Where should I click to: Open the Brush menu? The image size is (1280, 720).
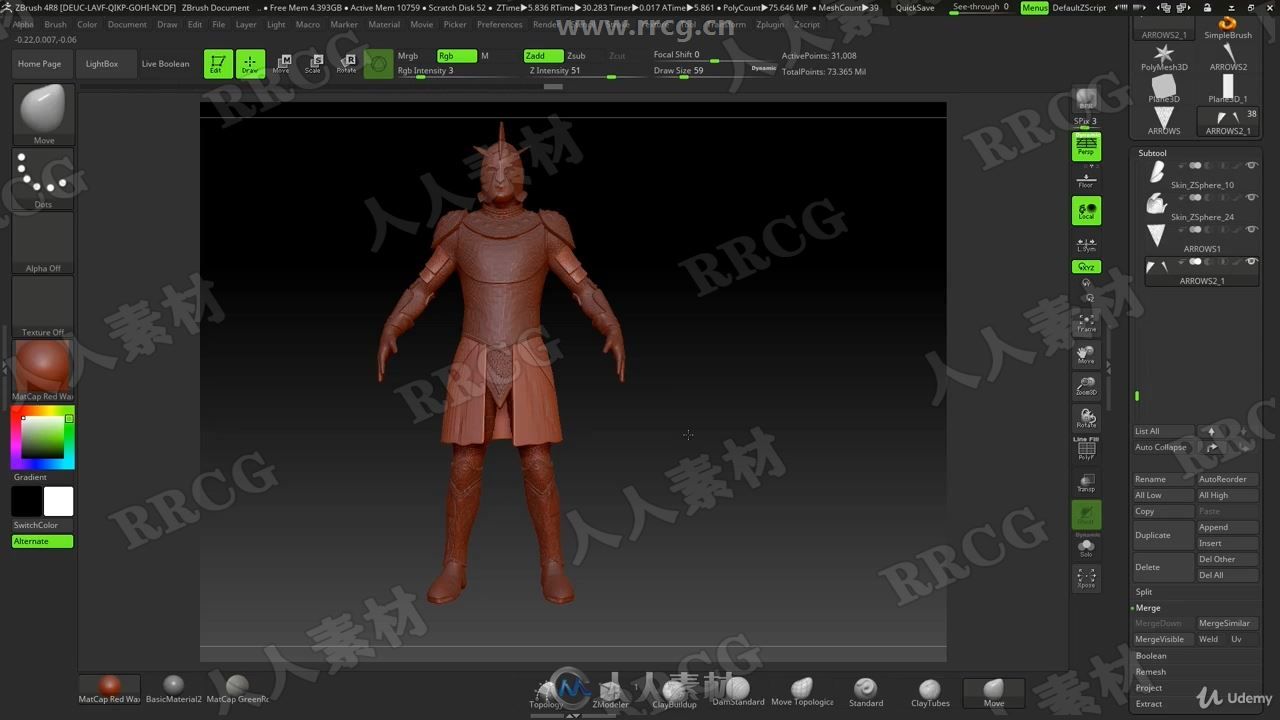tap(56, 24)
